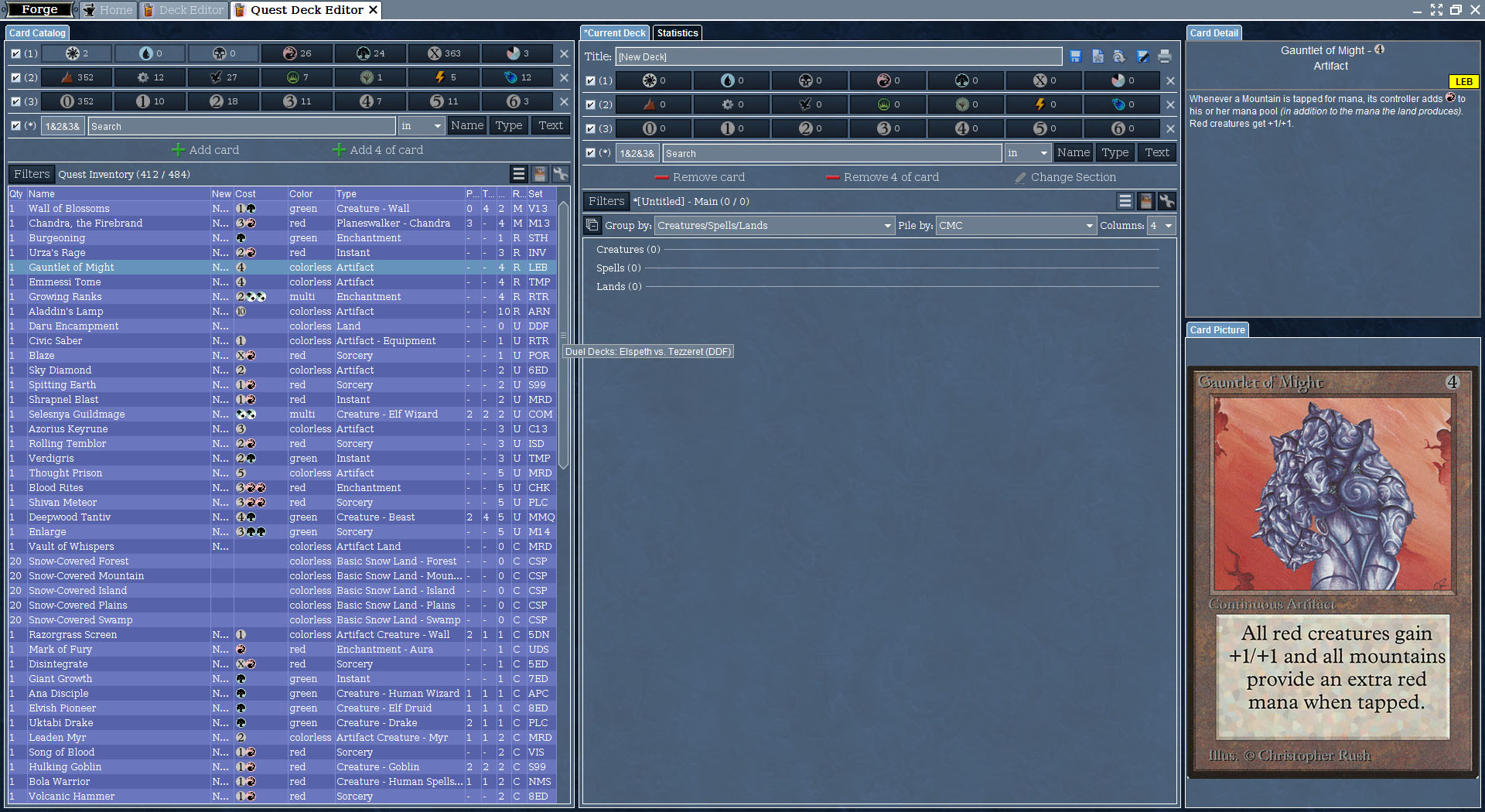The image size is (1485, 812).
Task: Collapse the Lands (0) group
Action: tap(619, 286)
